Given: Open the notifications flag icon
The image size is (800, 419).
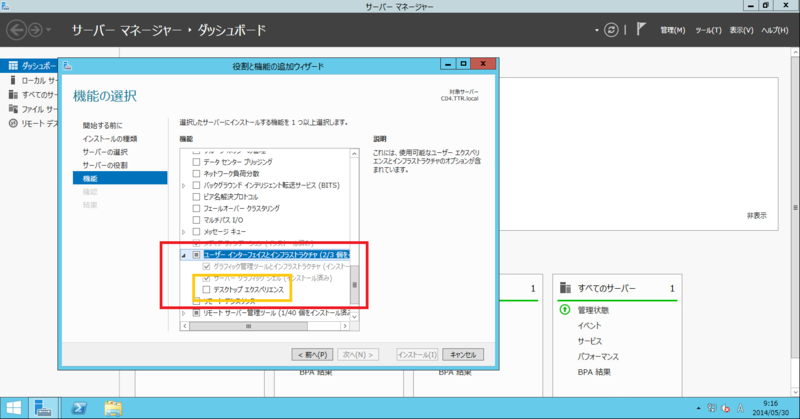Looking at the screenshot, I should click(x=641, y=30).
